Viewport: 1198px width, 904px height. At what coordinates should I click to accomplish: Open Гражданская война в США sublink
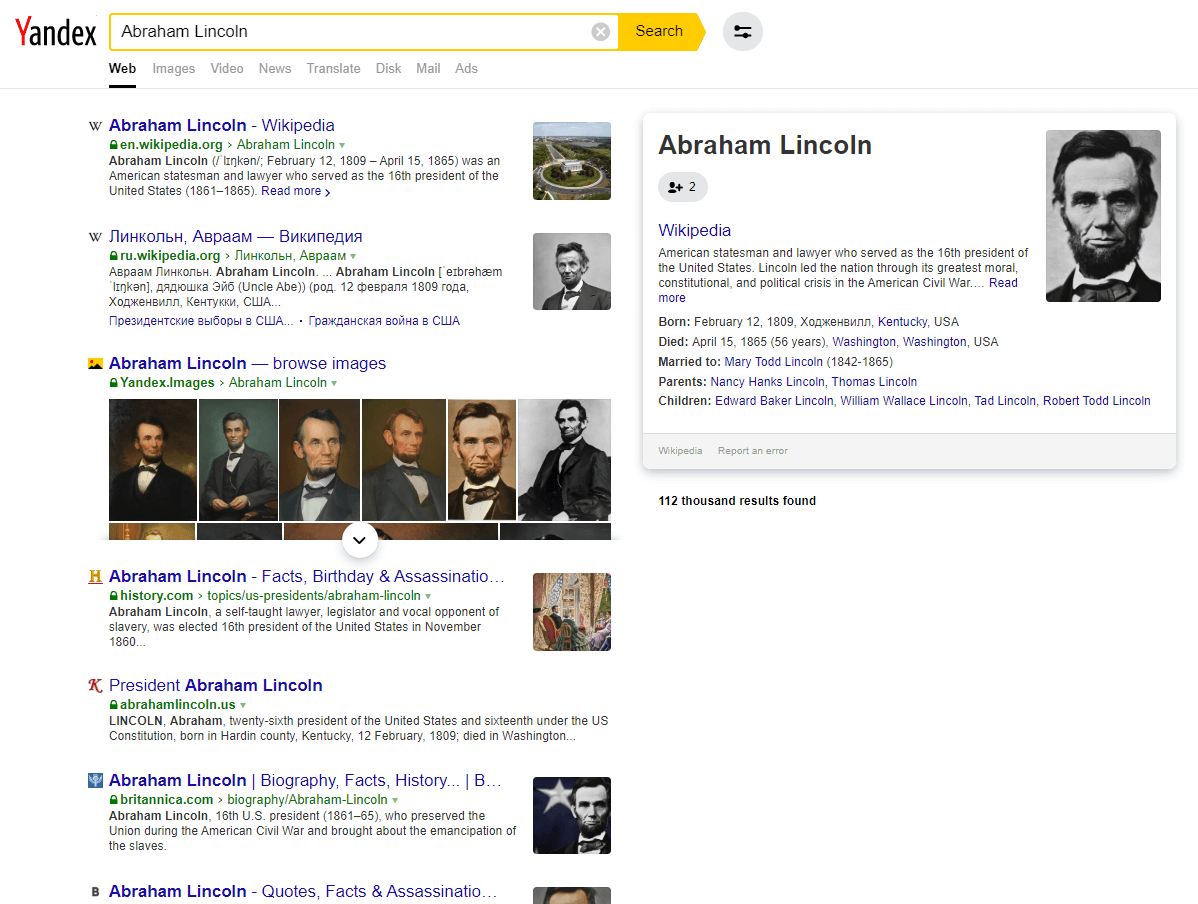(x=384, y=321)
